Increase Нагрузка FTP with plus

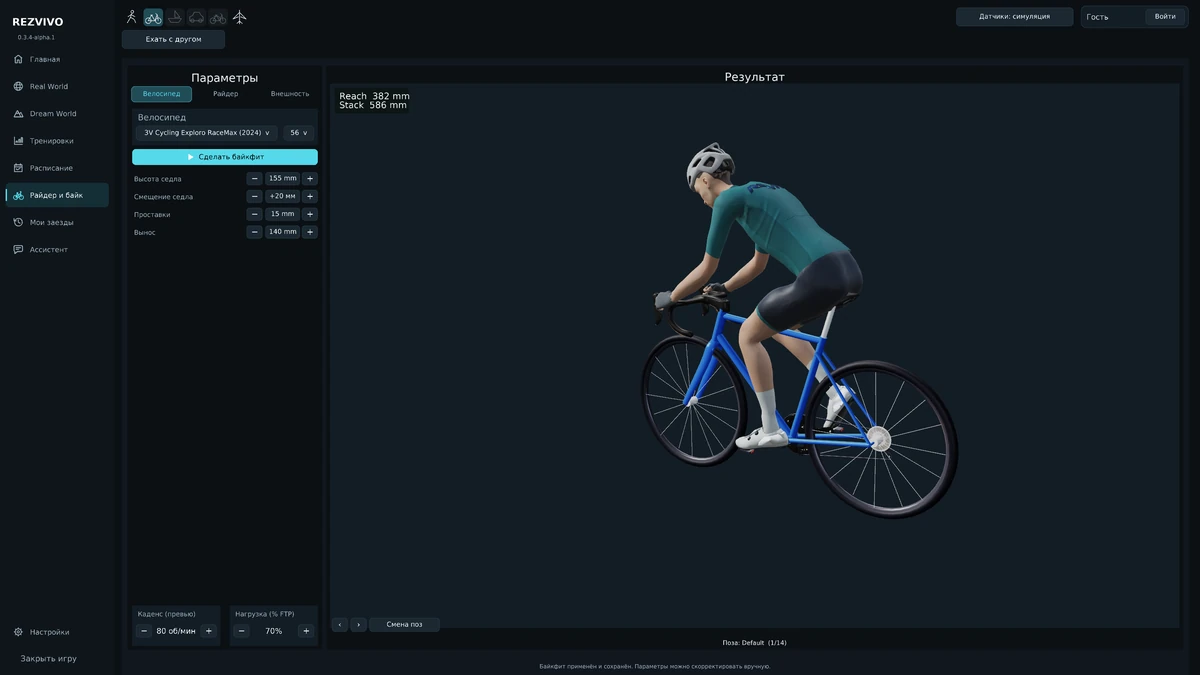tap(306, 631)
